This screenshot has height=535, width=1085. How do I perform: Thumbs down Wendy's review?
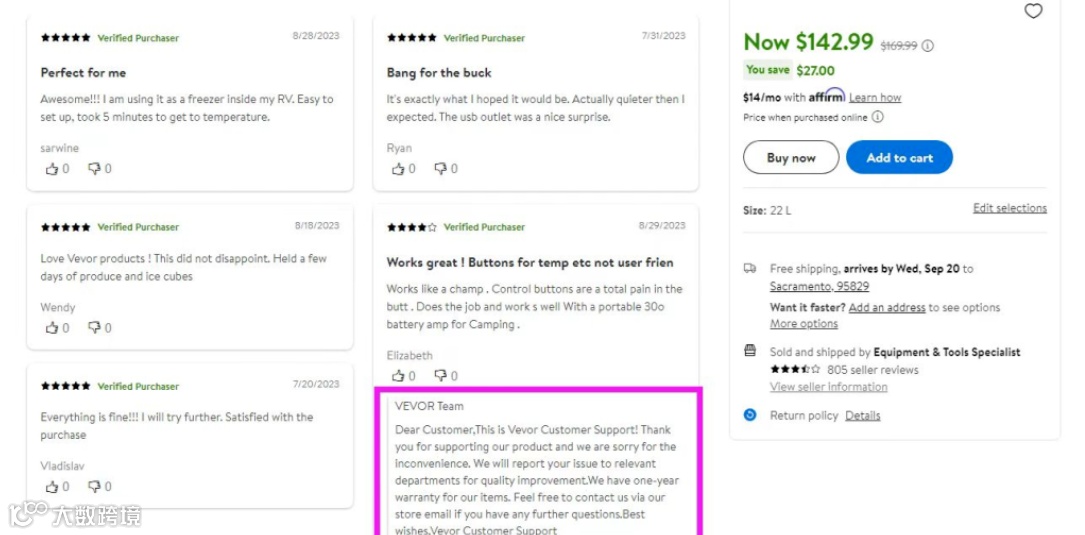point(95,328)
